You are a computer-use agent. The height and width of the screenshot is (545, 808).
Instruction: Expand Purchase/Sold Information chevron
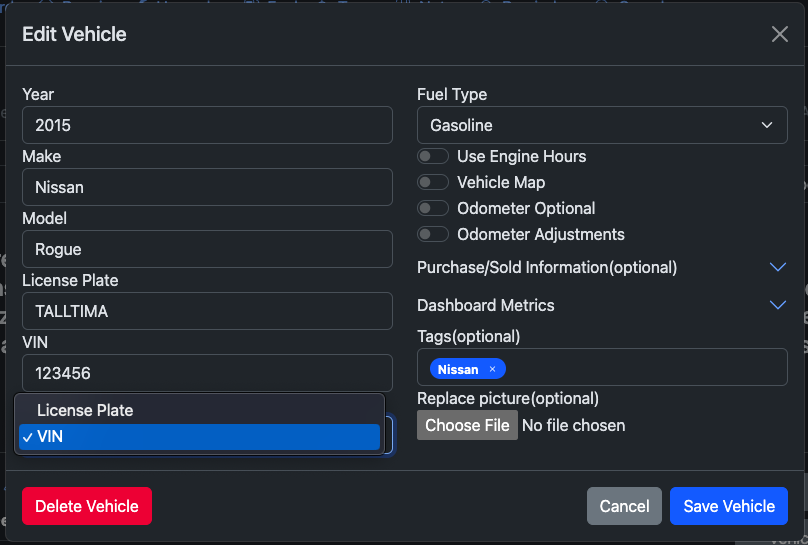[x=778, y=267]
